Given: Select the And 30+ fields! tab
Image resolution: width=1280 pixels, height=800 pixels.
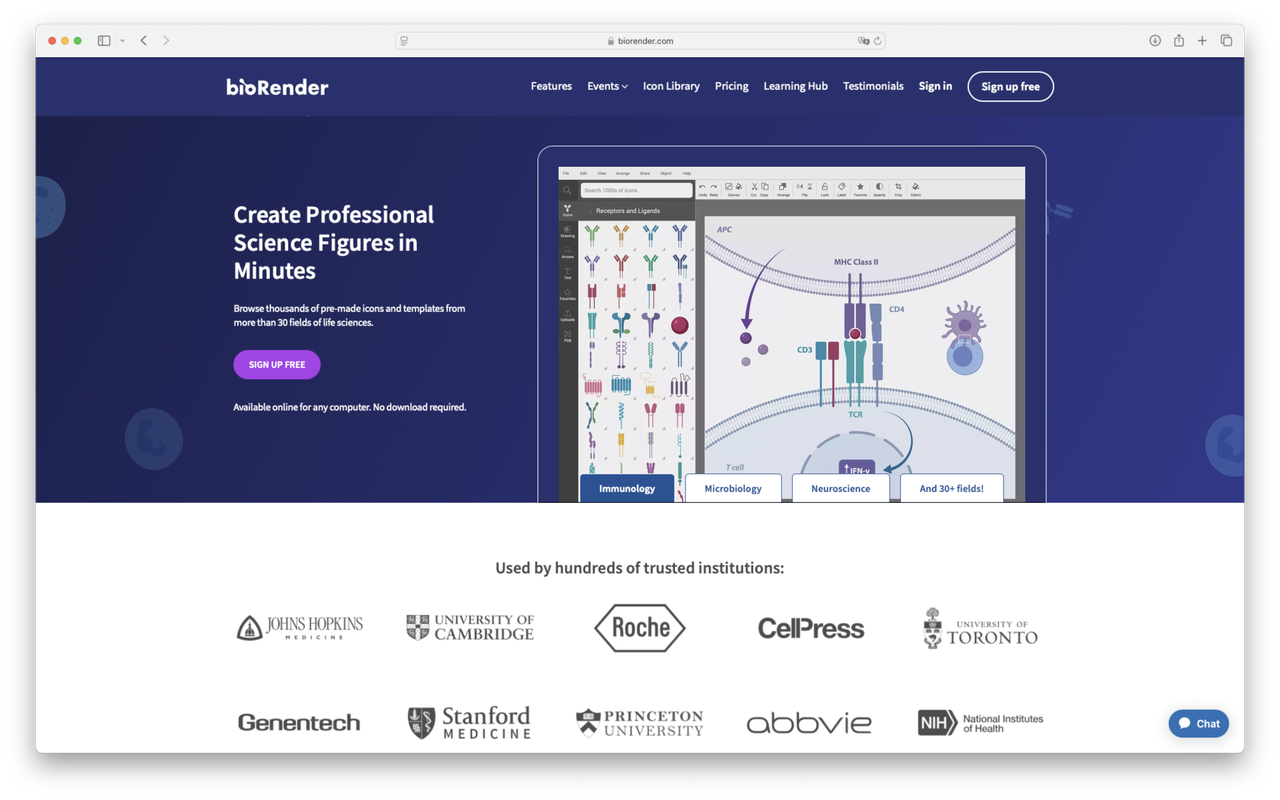Looking at the screenshot, I should tap(951, 488).
